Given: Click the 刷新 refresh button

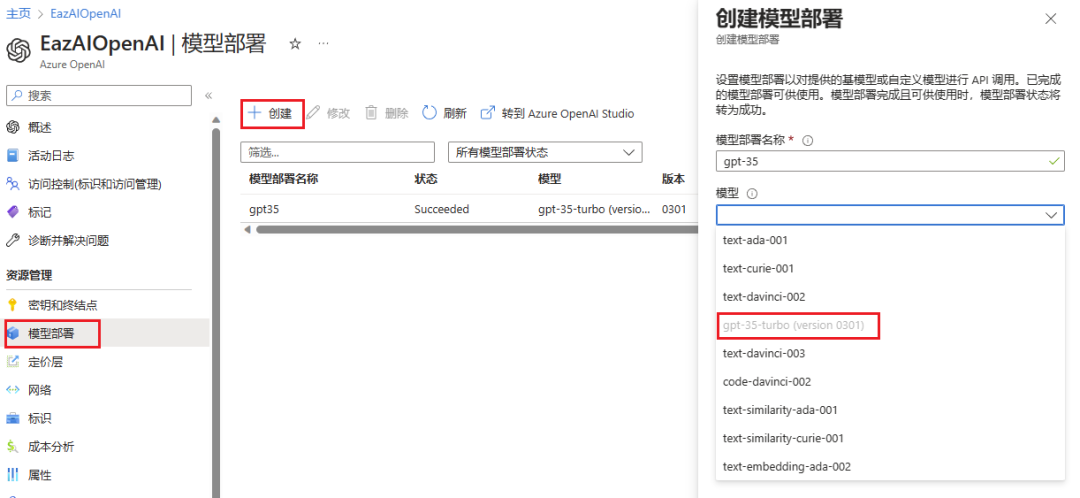Looking at the screenshot, I should coord(445,114).
